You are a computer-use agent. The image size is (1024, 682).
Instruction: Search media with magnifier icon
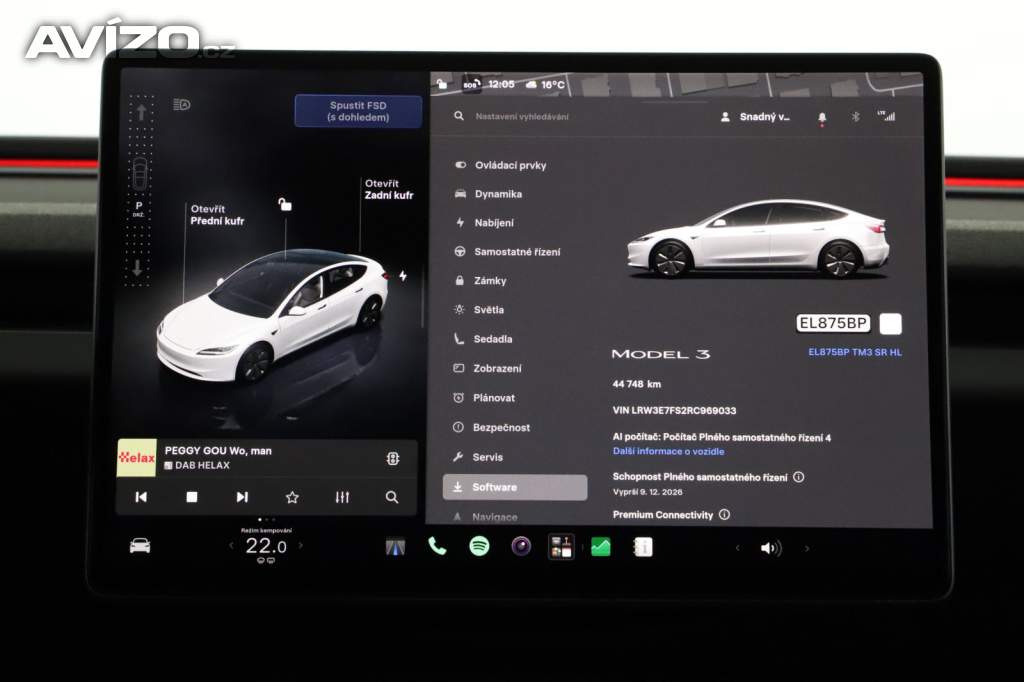pyautogui.click(x=392, y=498)
